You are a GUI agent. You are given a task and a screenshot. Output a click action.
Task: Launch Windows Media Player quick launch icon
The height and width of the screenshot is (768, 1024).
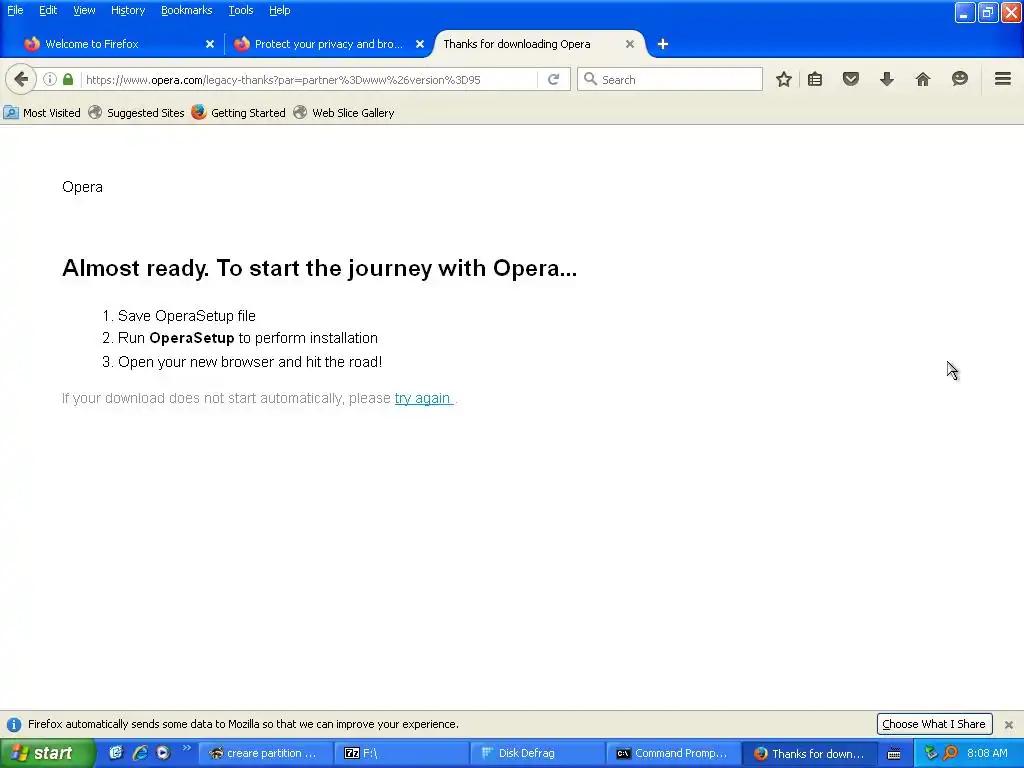pyautogui.click(x=163, y=753)
